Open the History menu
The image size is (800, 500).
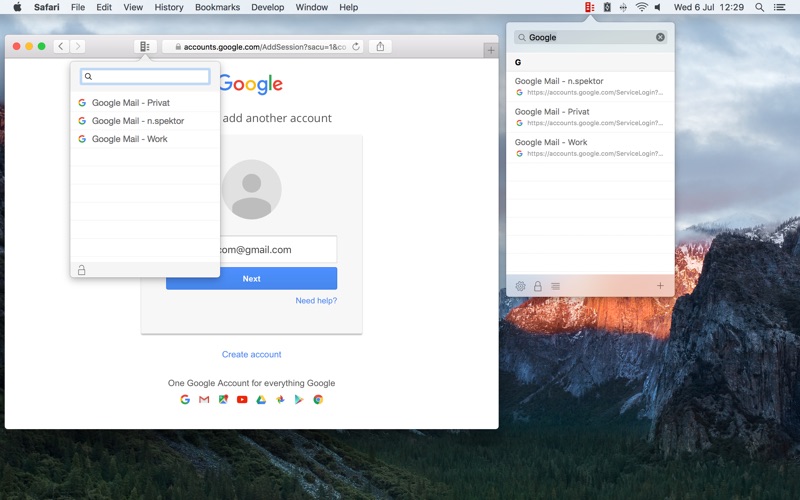pyautogui.click(x=169, y=7)
